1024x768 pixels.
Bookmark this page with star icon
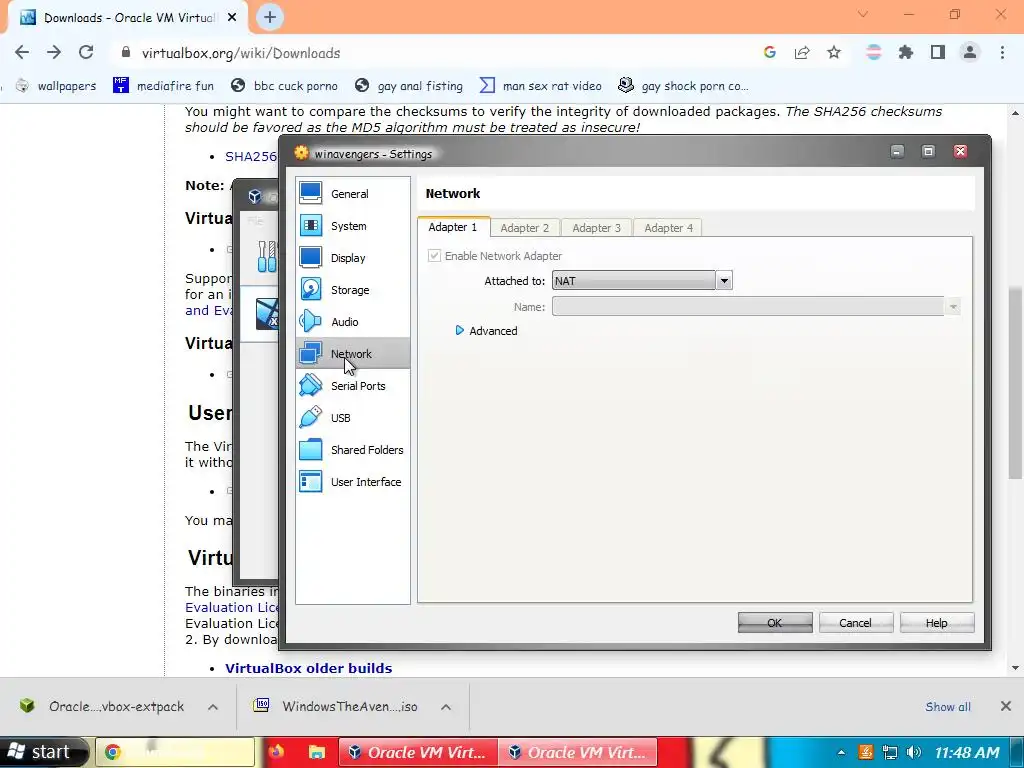pyautogui.click(x=833, y=52)
